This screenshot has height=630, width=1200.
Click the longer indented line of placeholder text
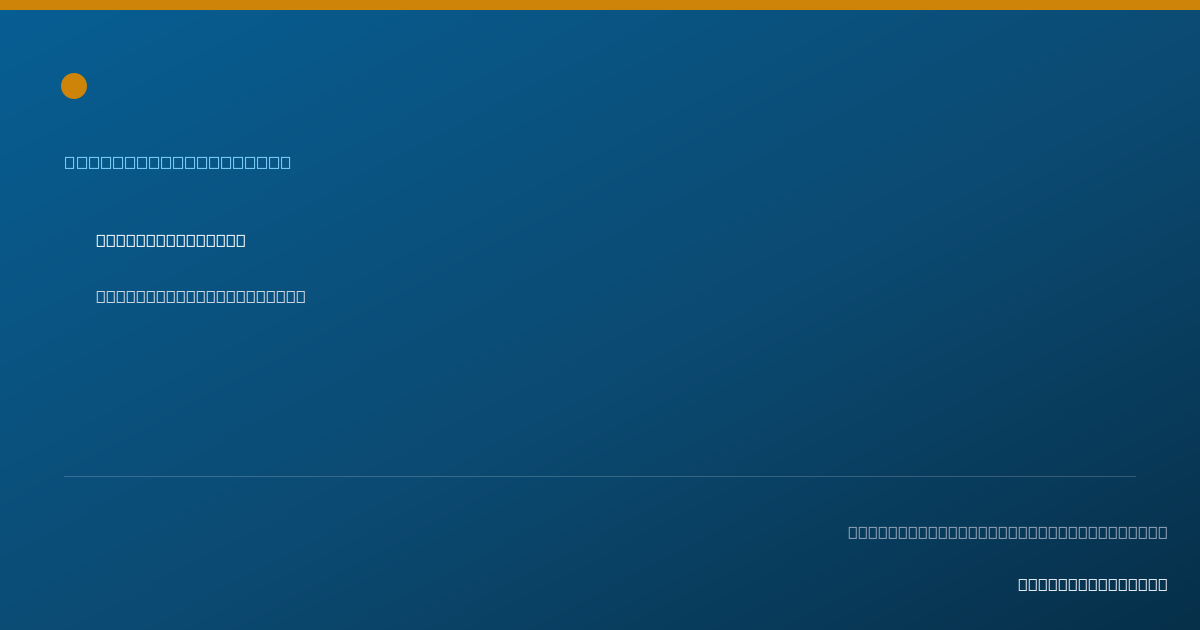201,296
